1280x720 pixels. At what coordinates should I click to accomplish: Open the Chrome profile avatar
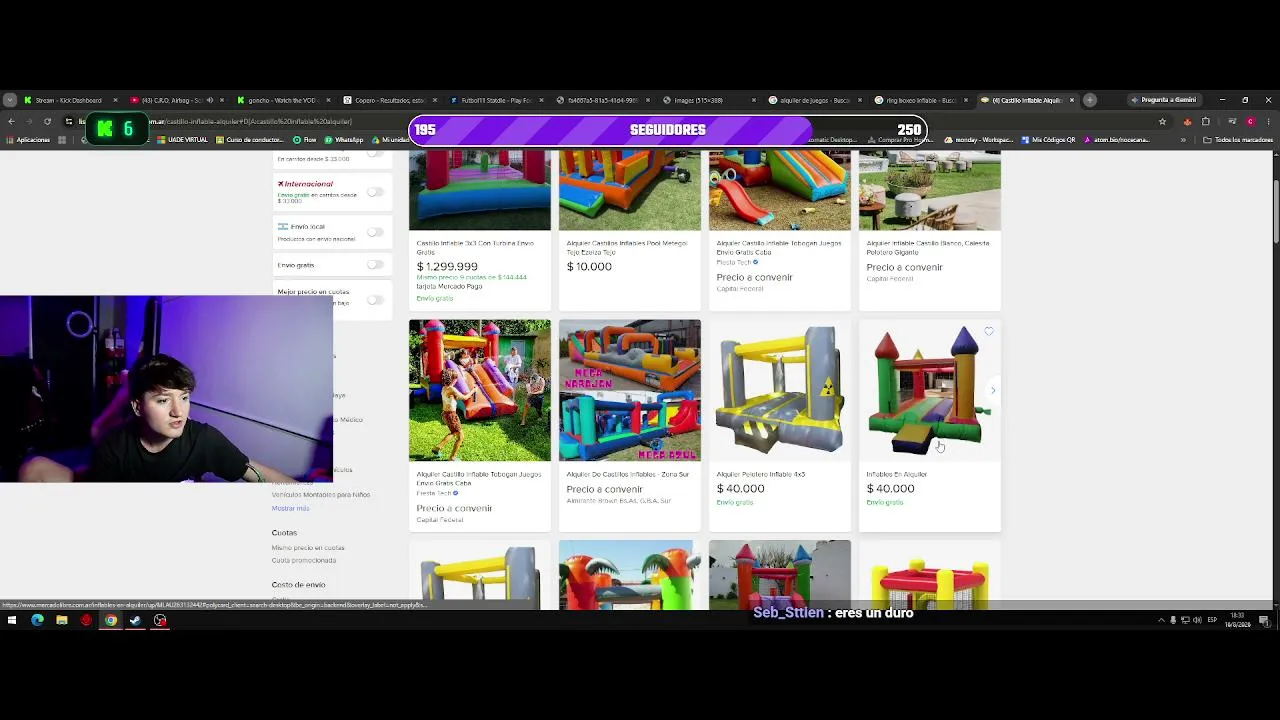(1250, 121)
